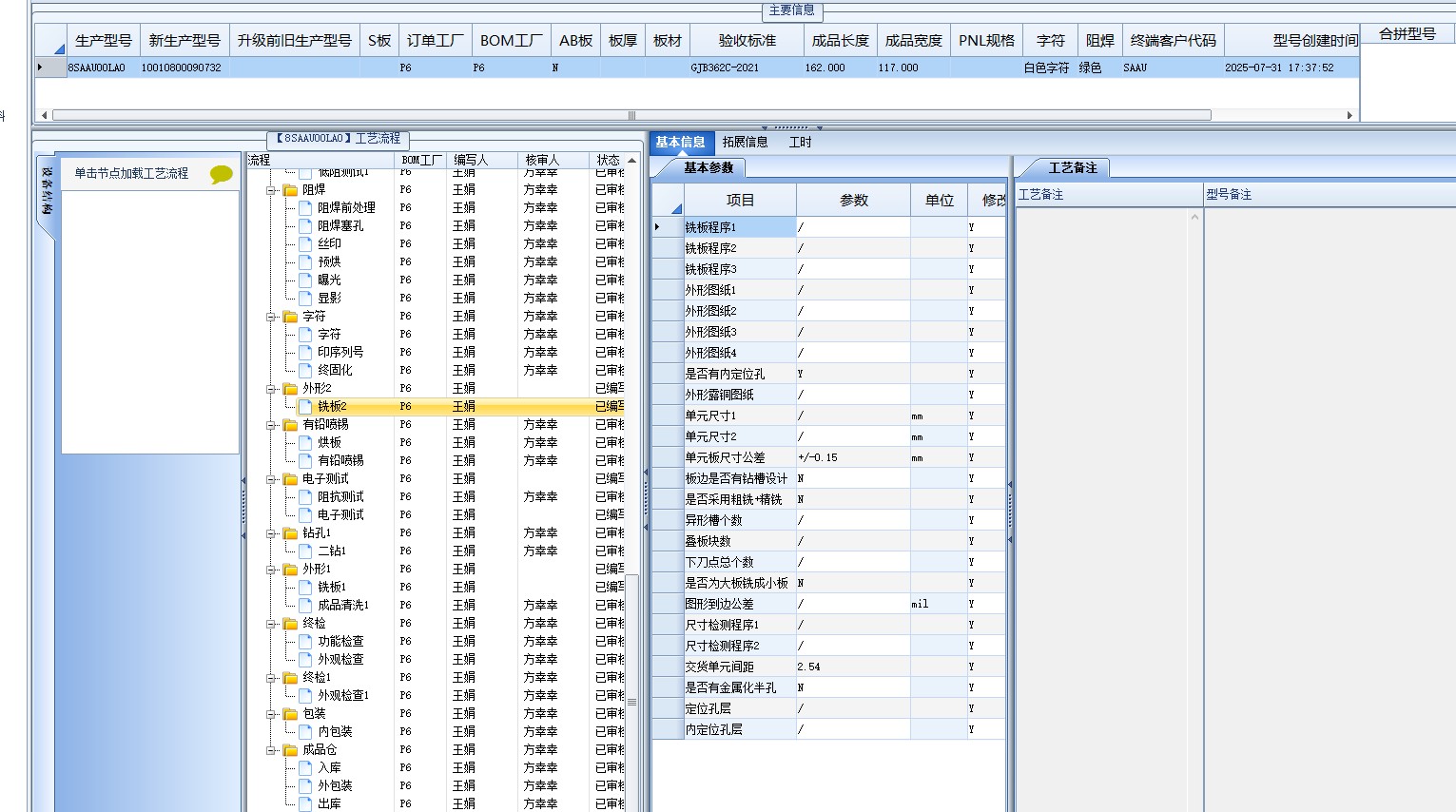Open the 工时 tab
The width and height of the screenshot is (1456, 812).
(x=801, y=143)
